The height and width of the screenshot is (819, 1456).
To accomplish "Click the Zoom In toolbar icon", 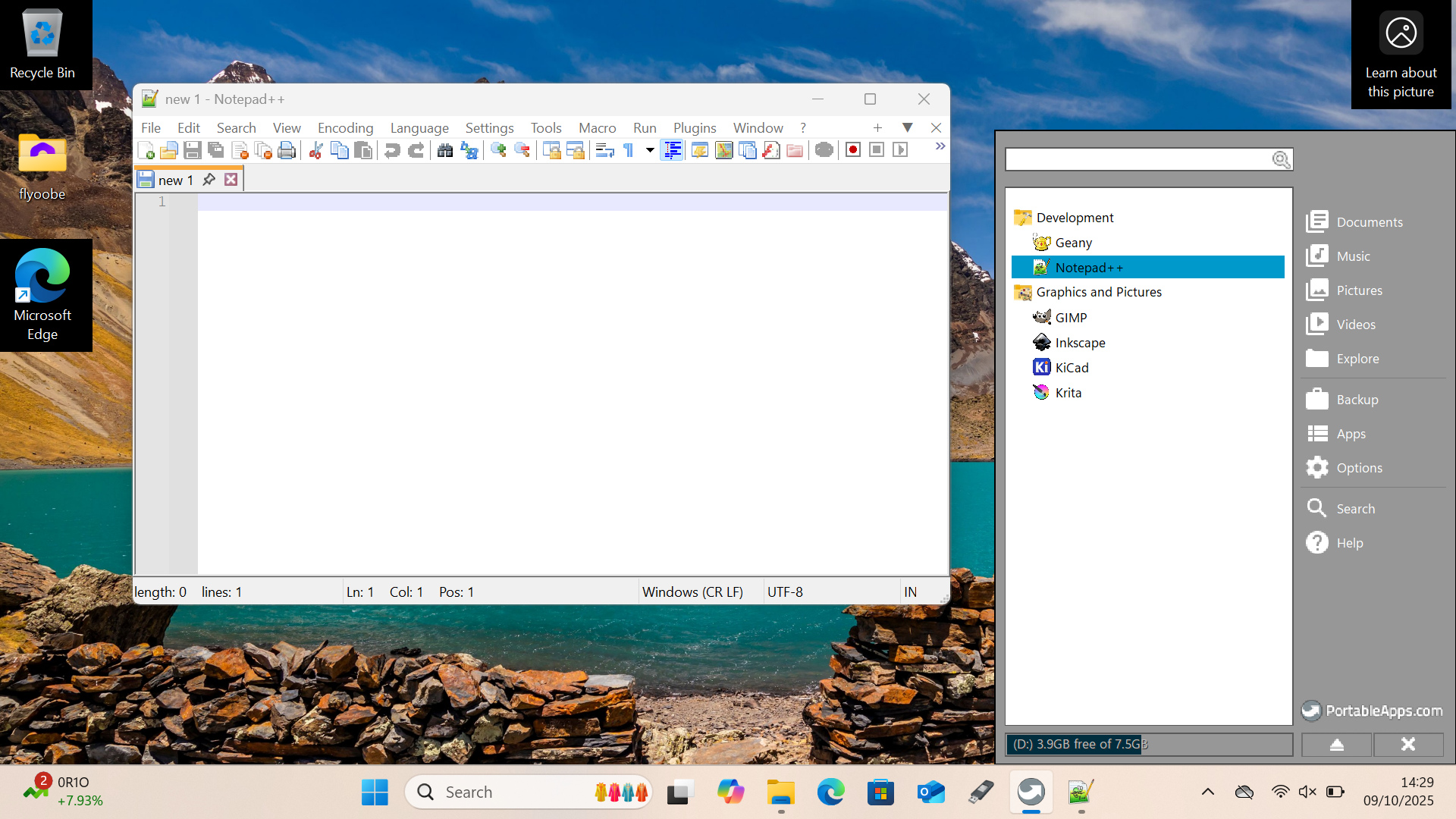I will click(x=498, y=150).
